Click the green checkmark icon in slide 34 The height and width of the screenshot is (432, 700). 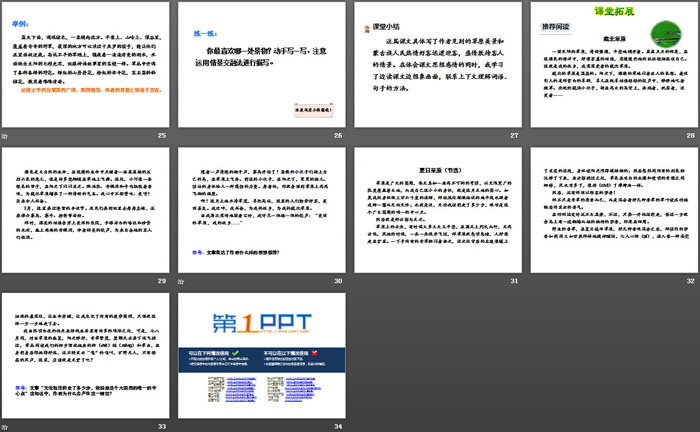click(x=234, y=353)
